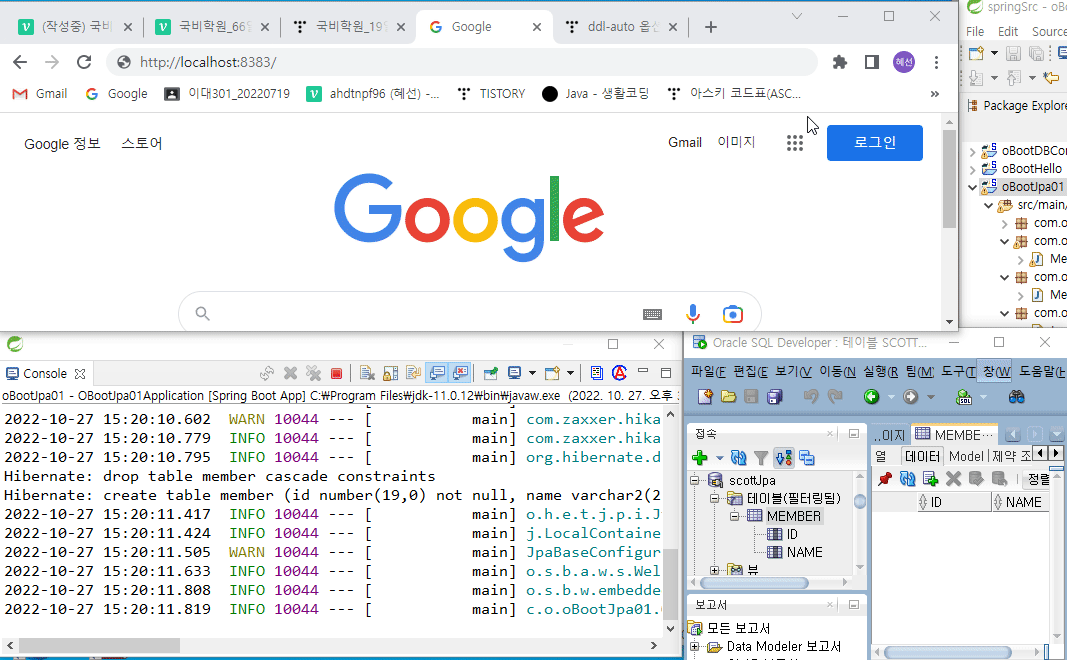Open 보기 menu in SQL Developer
1067x660 pixels.
pyautogui.click(x=793, y=372)
